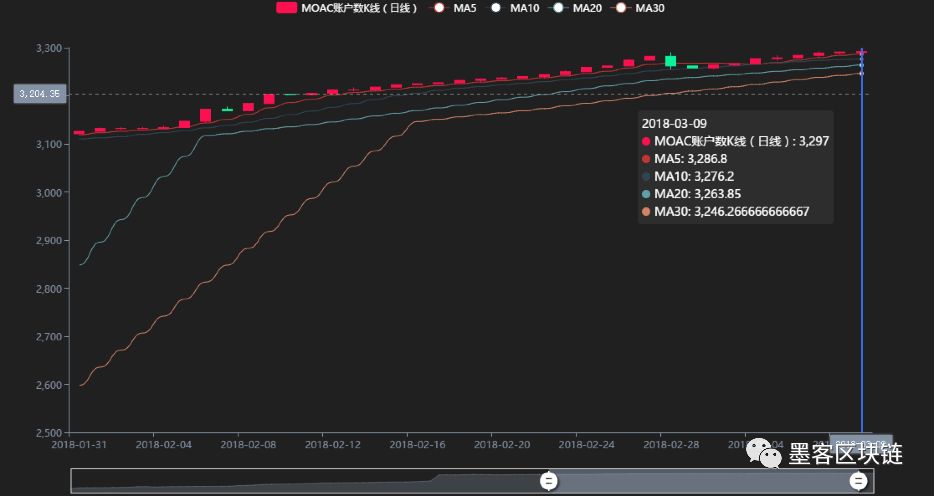The height and width of the screenshot is (496, 934).
Task: Click the 墨客区块链 watermark text
Action: (846, 454)
